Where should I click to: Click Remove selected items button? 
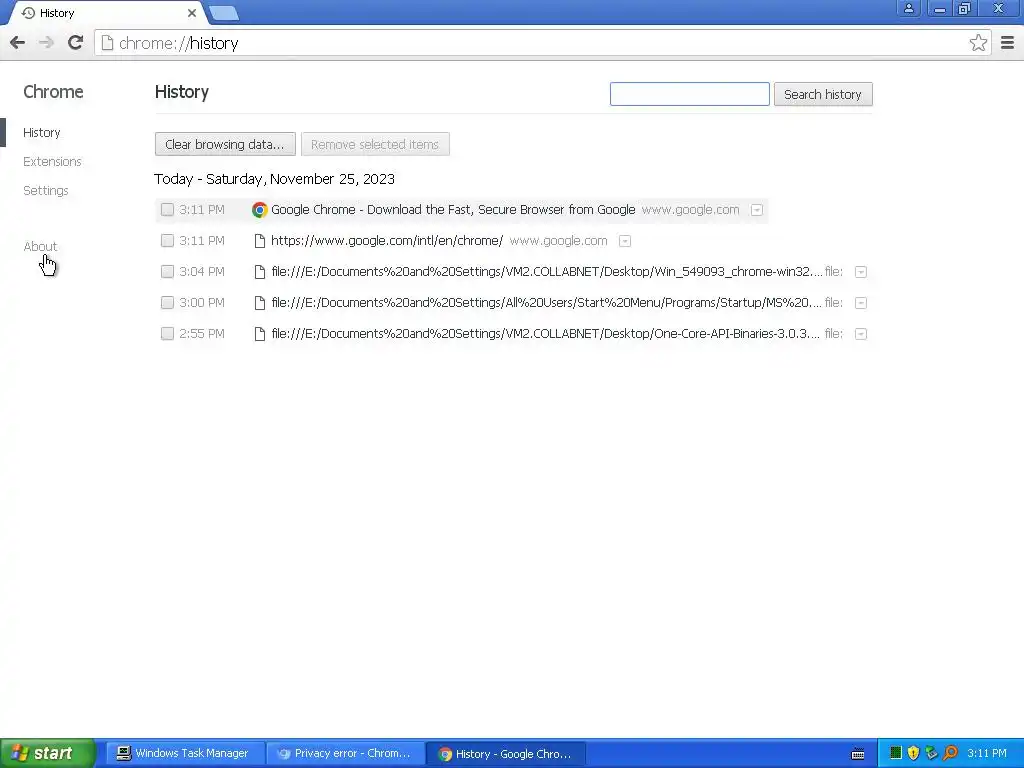375,144
